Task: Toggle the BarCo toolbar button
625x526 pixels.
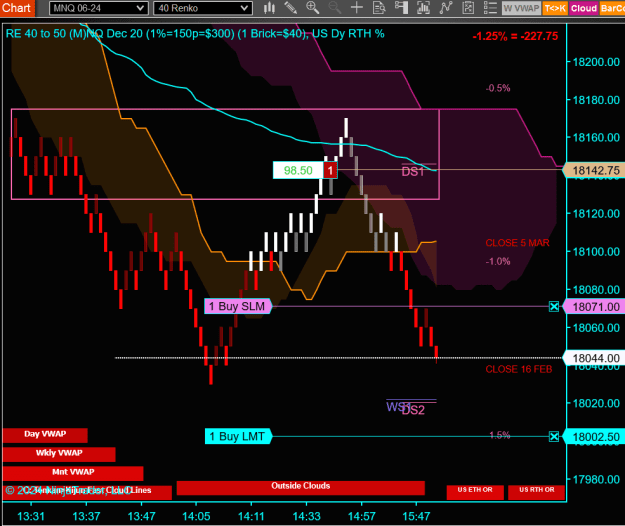Action: click(x=612, y=8)
